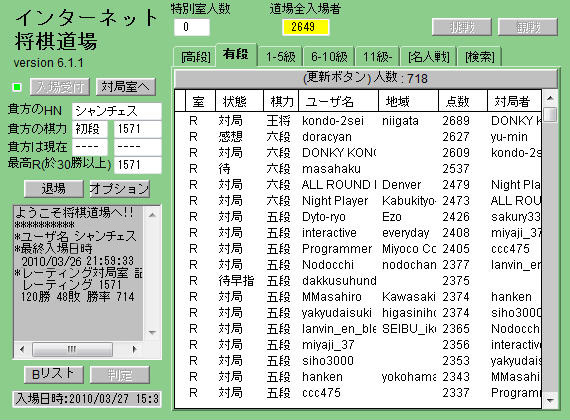Select user ccc475 in the user name column
This screenshot has height=420, width=570.
click(x=321, y=393)
